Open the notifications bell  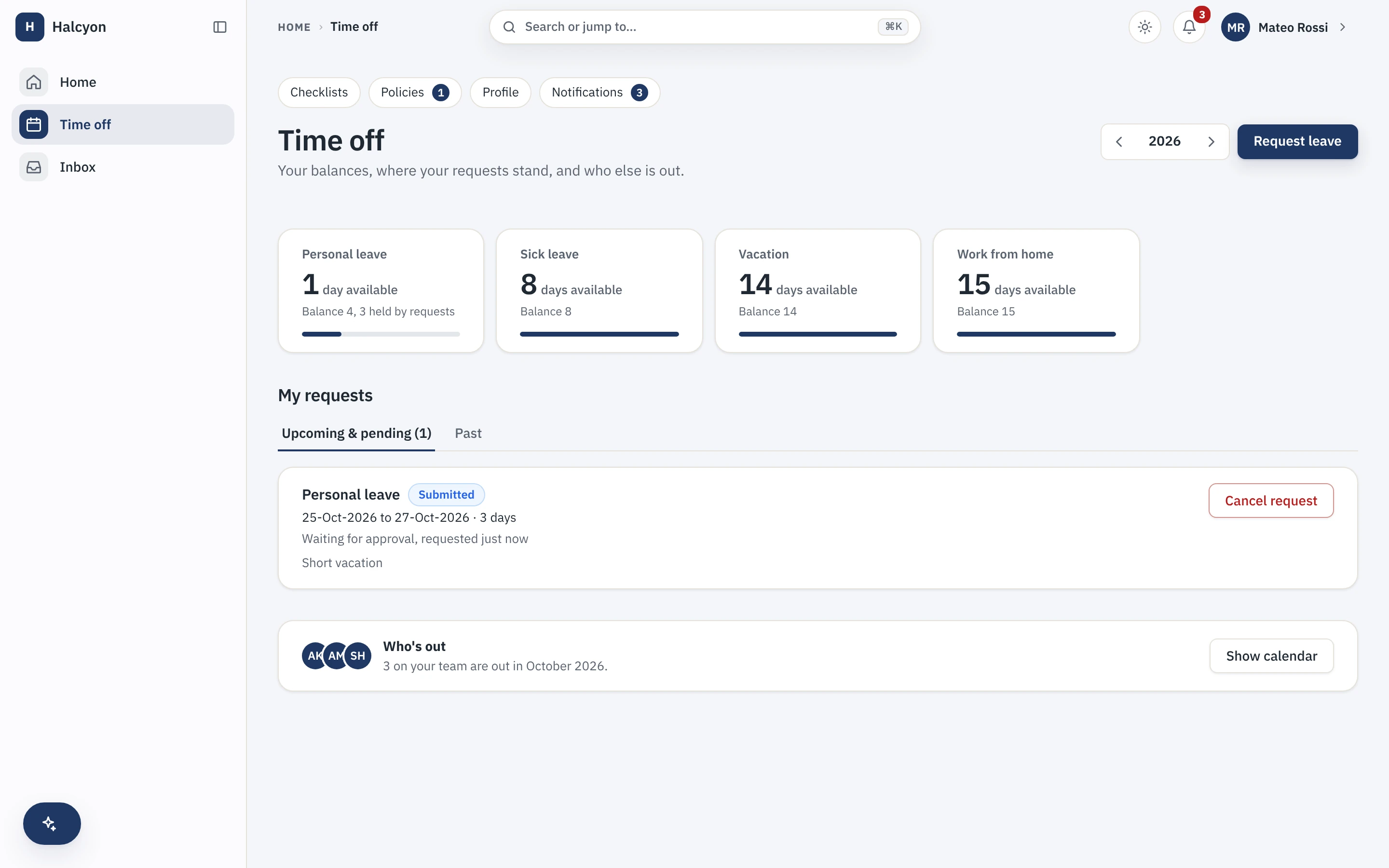tap(1189, 27)
